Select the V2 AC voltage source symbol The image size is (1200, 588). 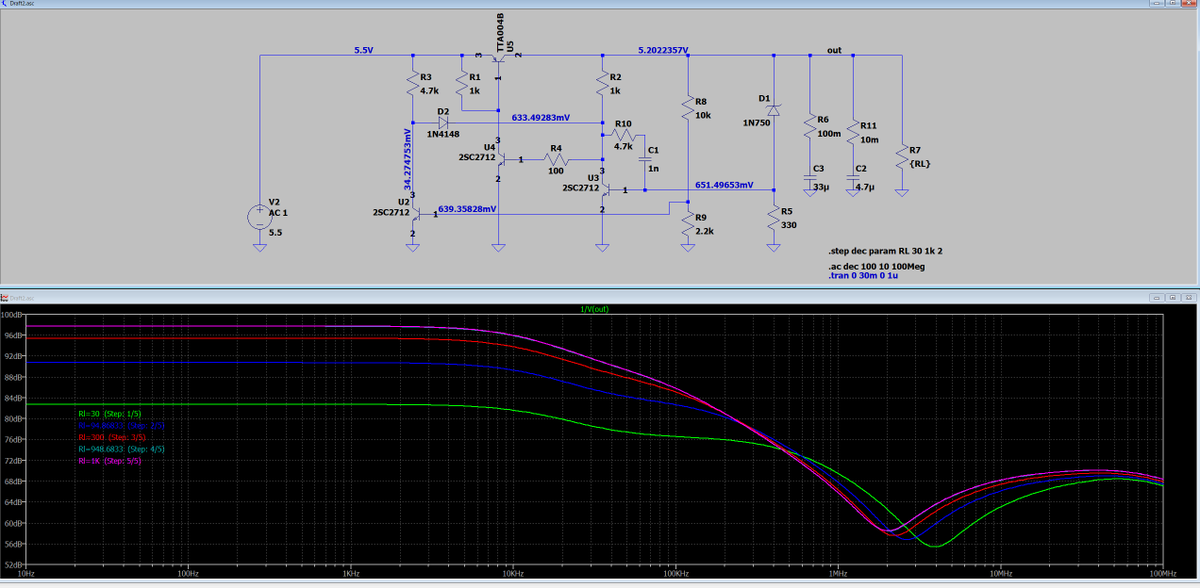pos(259,219)
